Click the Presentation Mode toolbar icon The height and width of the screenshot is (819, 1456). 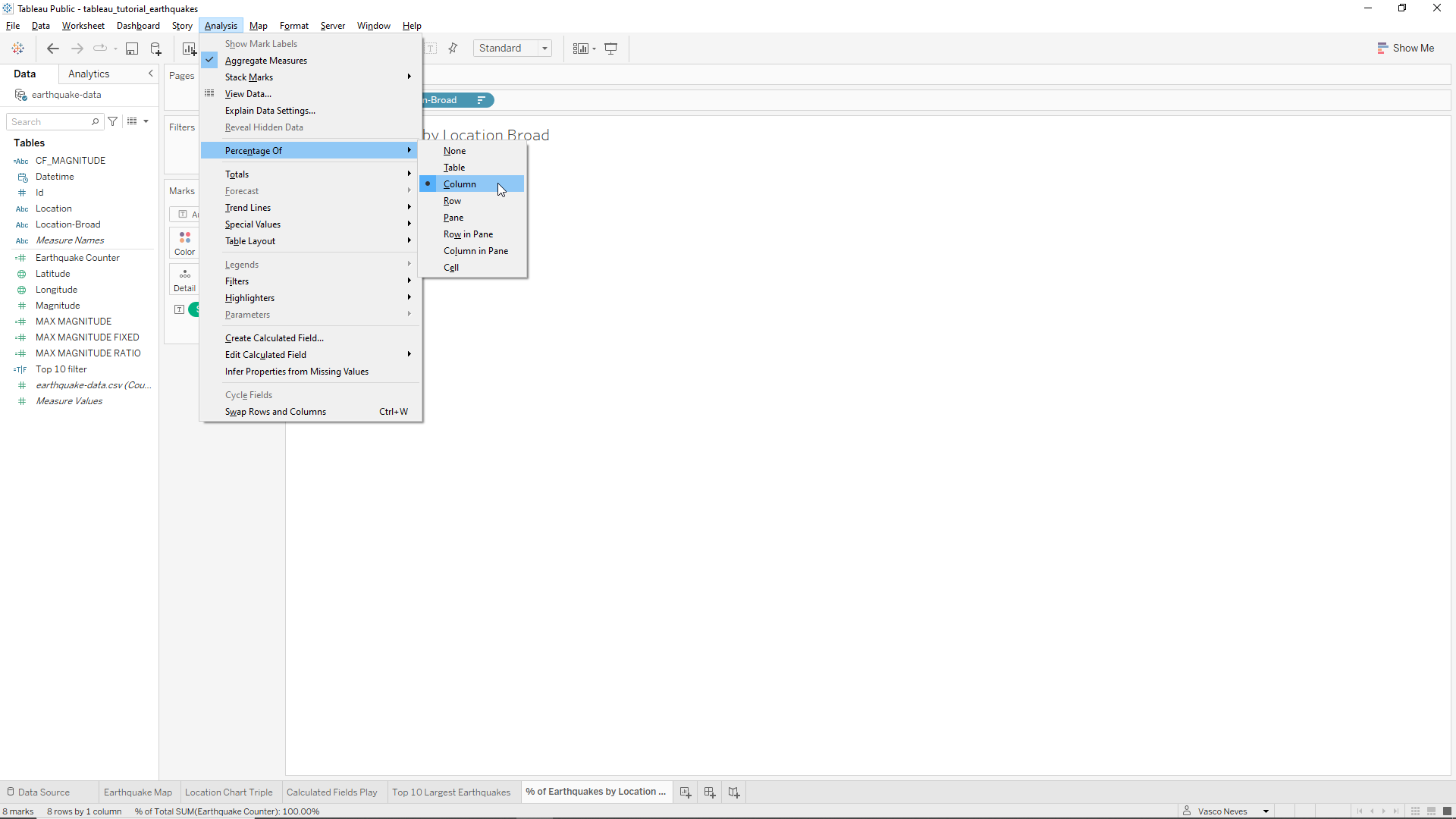pyautogui.click(x=610, y=49)
